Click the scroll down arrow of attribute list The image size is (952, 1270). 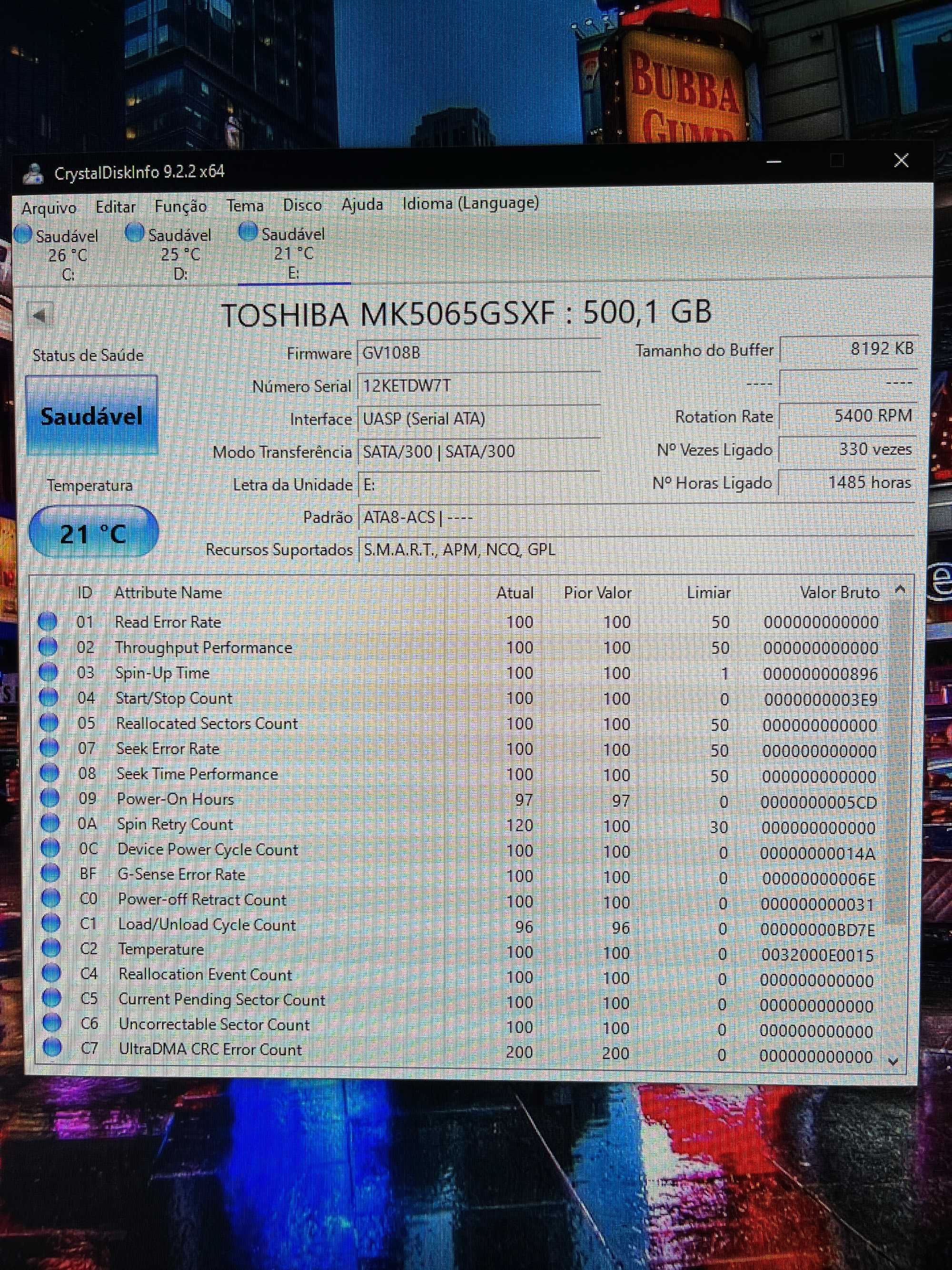point(893,1061)
